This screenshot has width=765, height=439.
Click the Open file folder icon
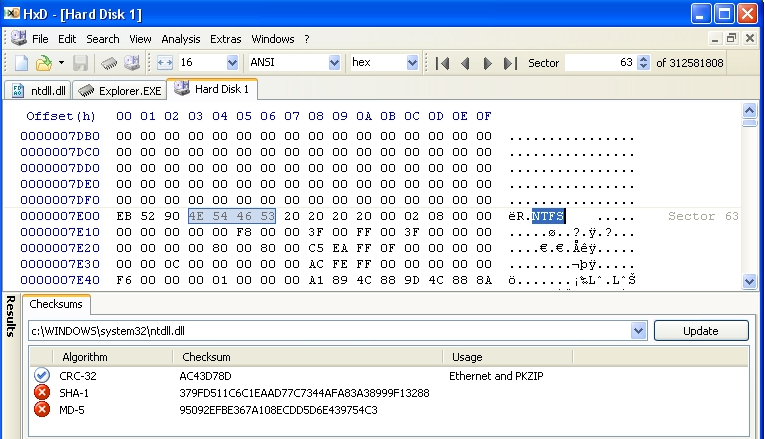pos(43,63)
